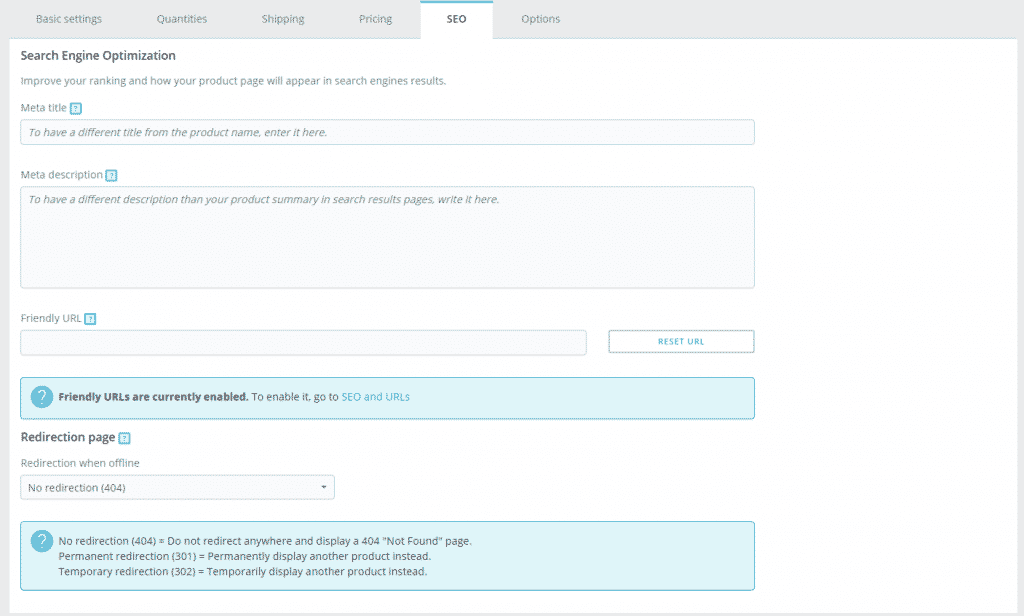
Task: Switch to the Quantities tab
Action: pos(181,18)
